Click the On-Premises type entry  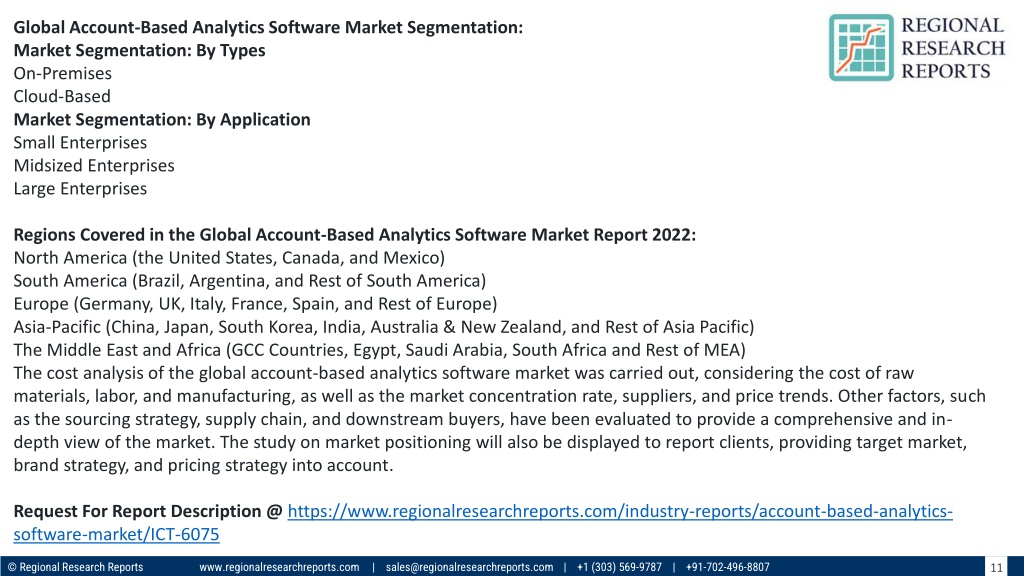click(x=63, y=73)
